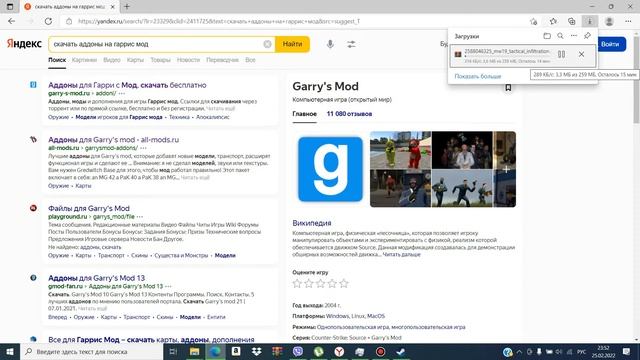
Task: Switch to the Товары tab
Action: coord(160,60)
